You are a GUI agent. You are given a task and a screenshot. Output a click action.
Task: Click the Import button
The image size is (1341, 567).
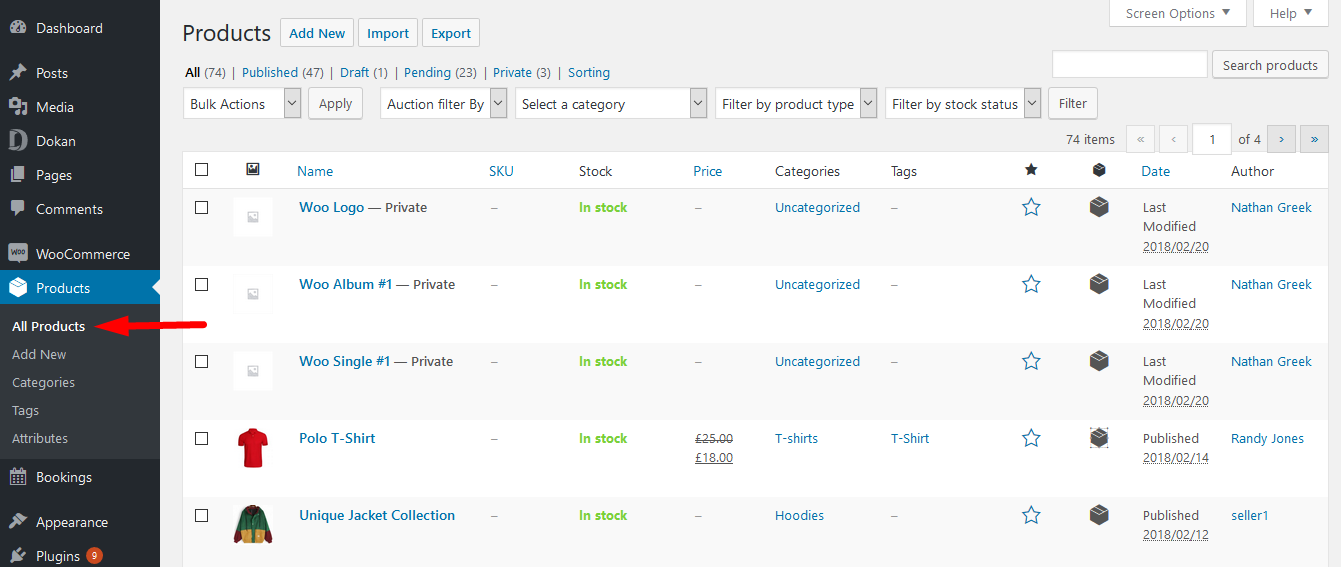pyautogui.click(x=388, y=33)
